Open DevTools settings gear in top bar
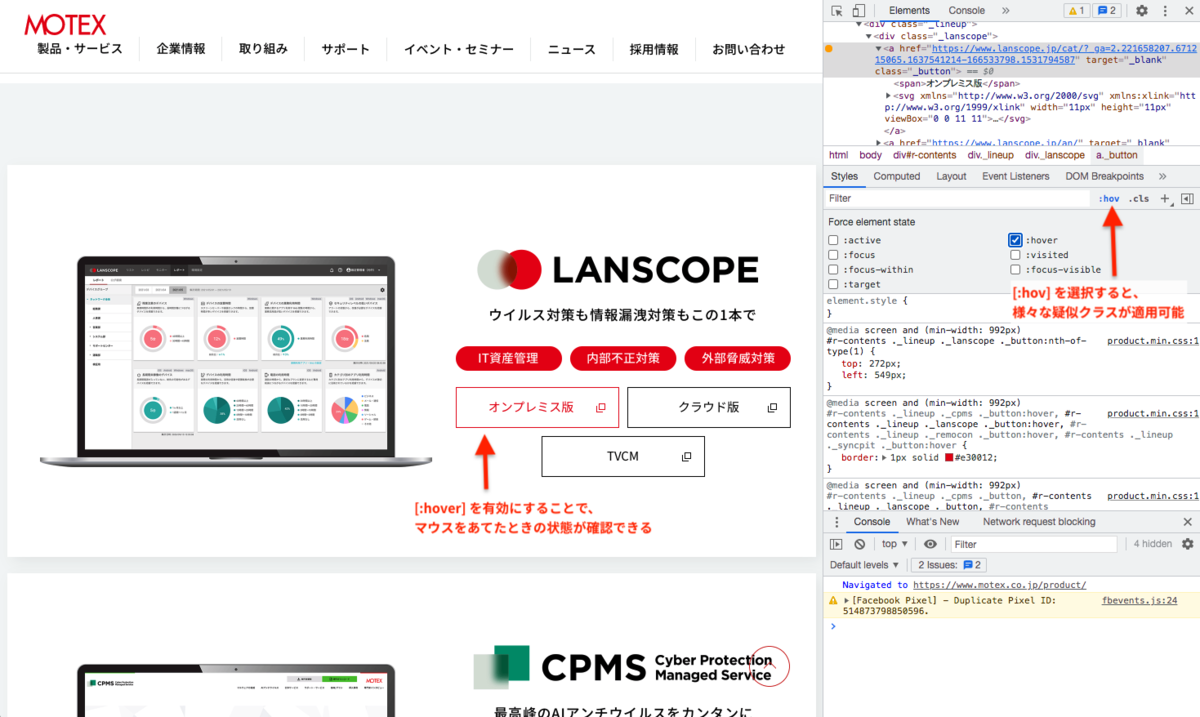This screenshot has width=1200, height=717. pyautogui.click(x=1141, y=11)
